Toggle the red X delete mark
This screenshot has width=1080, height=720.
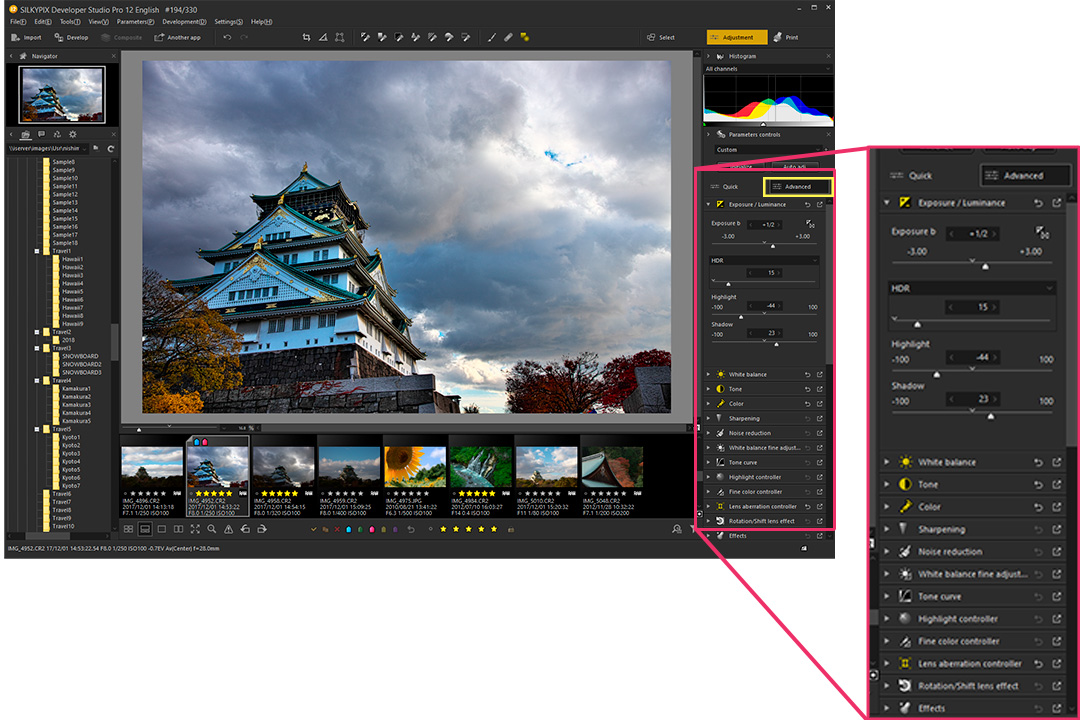point(337,529)
